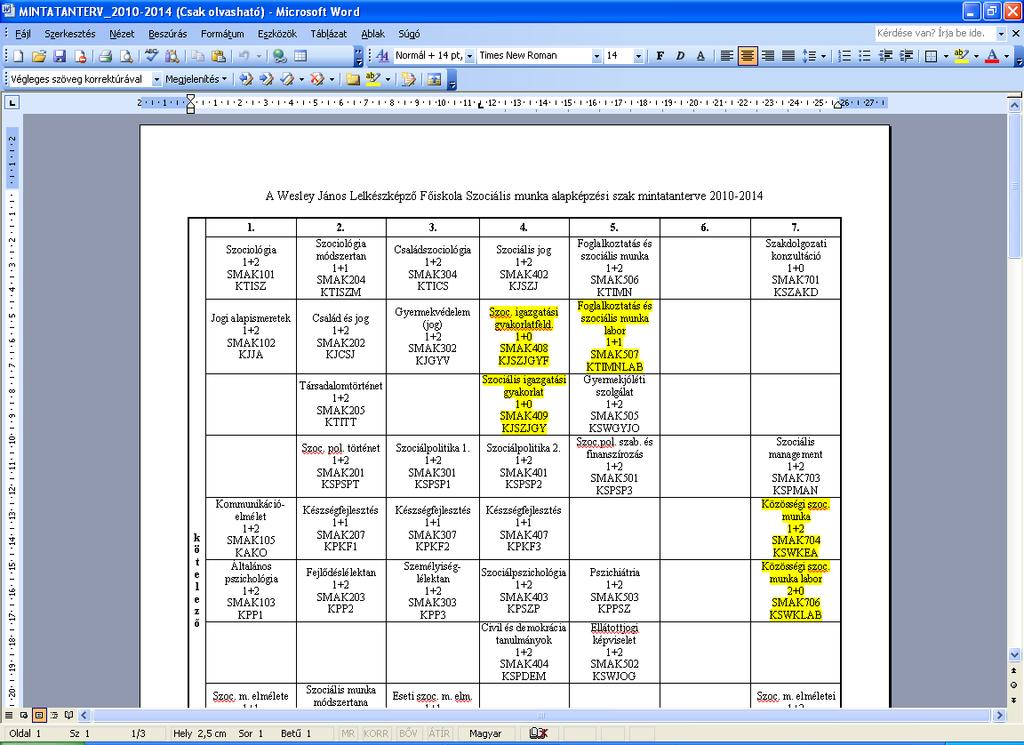
Task: Click Select Browse Object round button
Action: [1014, 684]
